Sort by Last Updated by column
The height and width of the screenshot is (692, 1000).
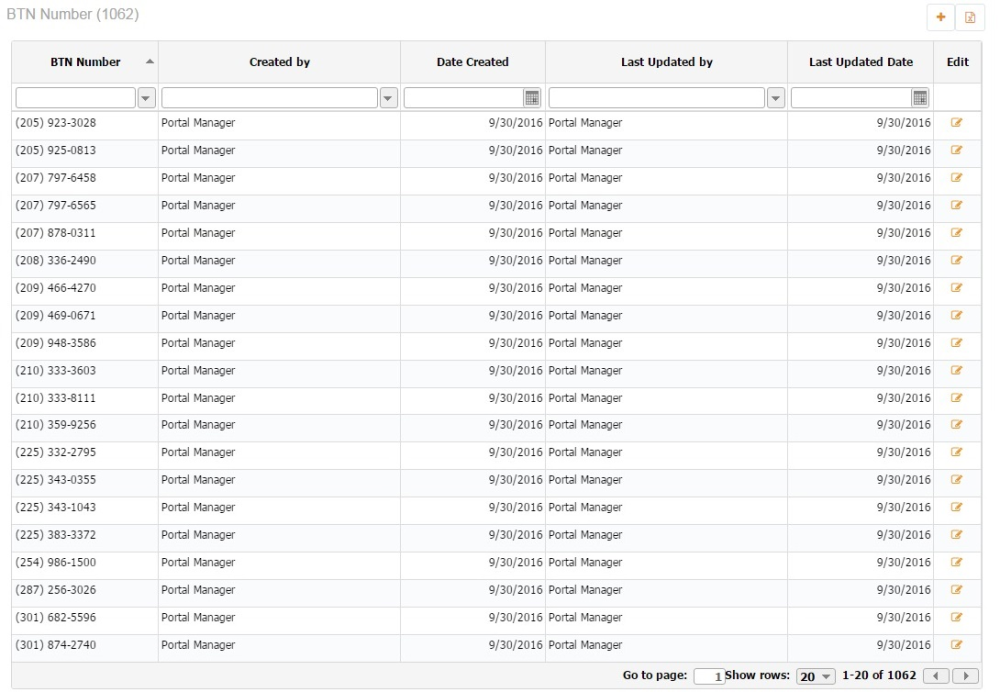666,62
